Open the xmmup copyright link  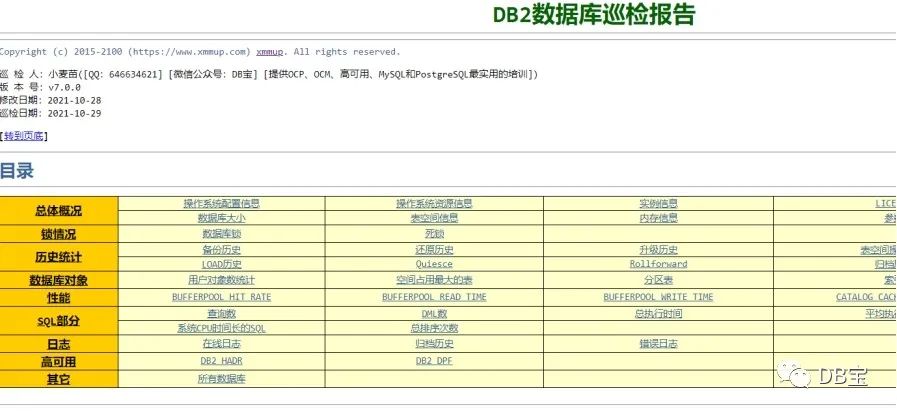(269, 52)
